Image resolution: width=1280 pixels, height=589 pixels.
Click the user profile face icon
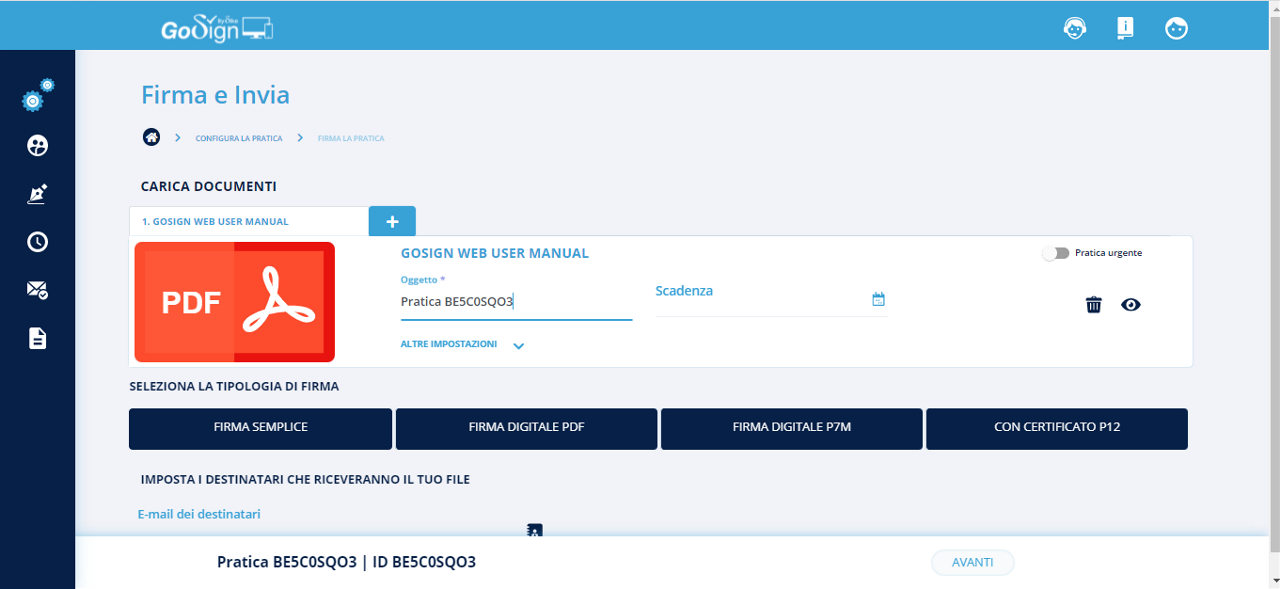pyautogui.click(x=1176, y=28)
